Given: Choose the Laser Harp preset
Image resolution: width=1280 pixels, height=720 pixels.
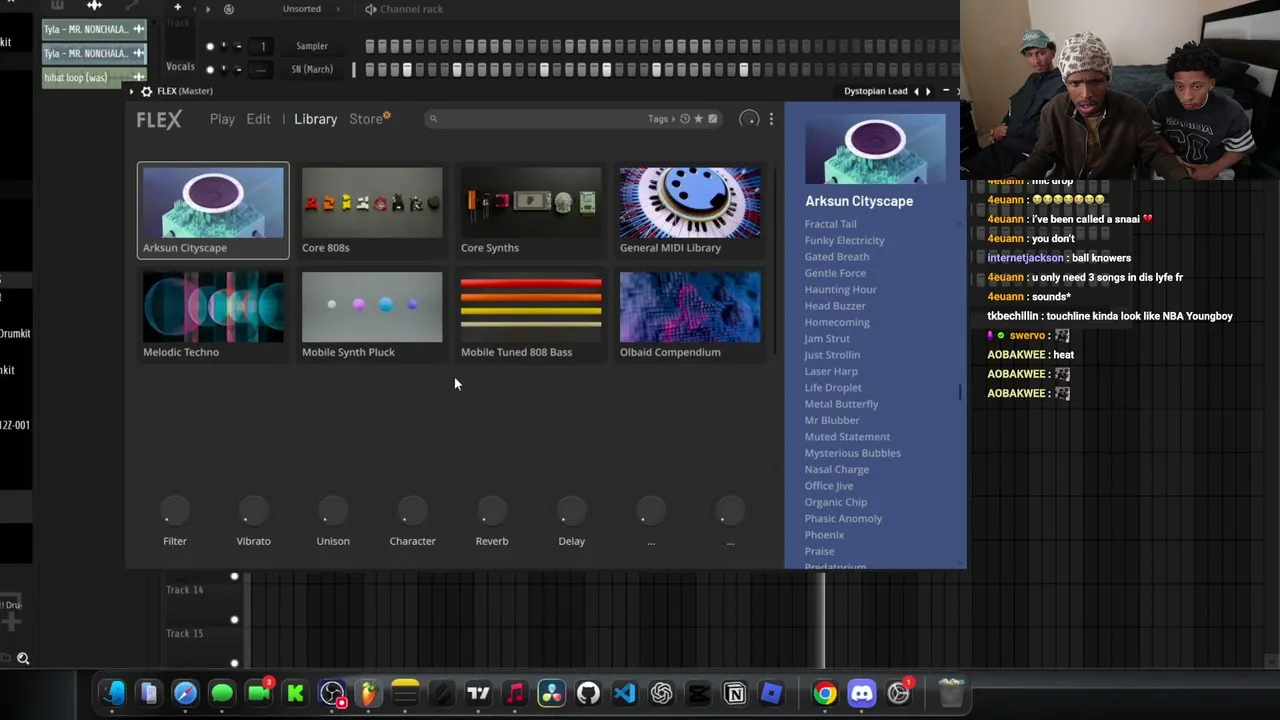Looking at the screenshot, I should [x=831, y=371].
